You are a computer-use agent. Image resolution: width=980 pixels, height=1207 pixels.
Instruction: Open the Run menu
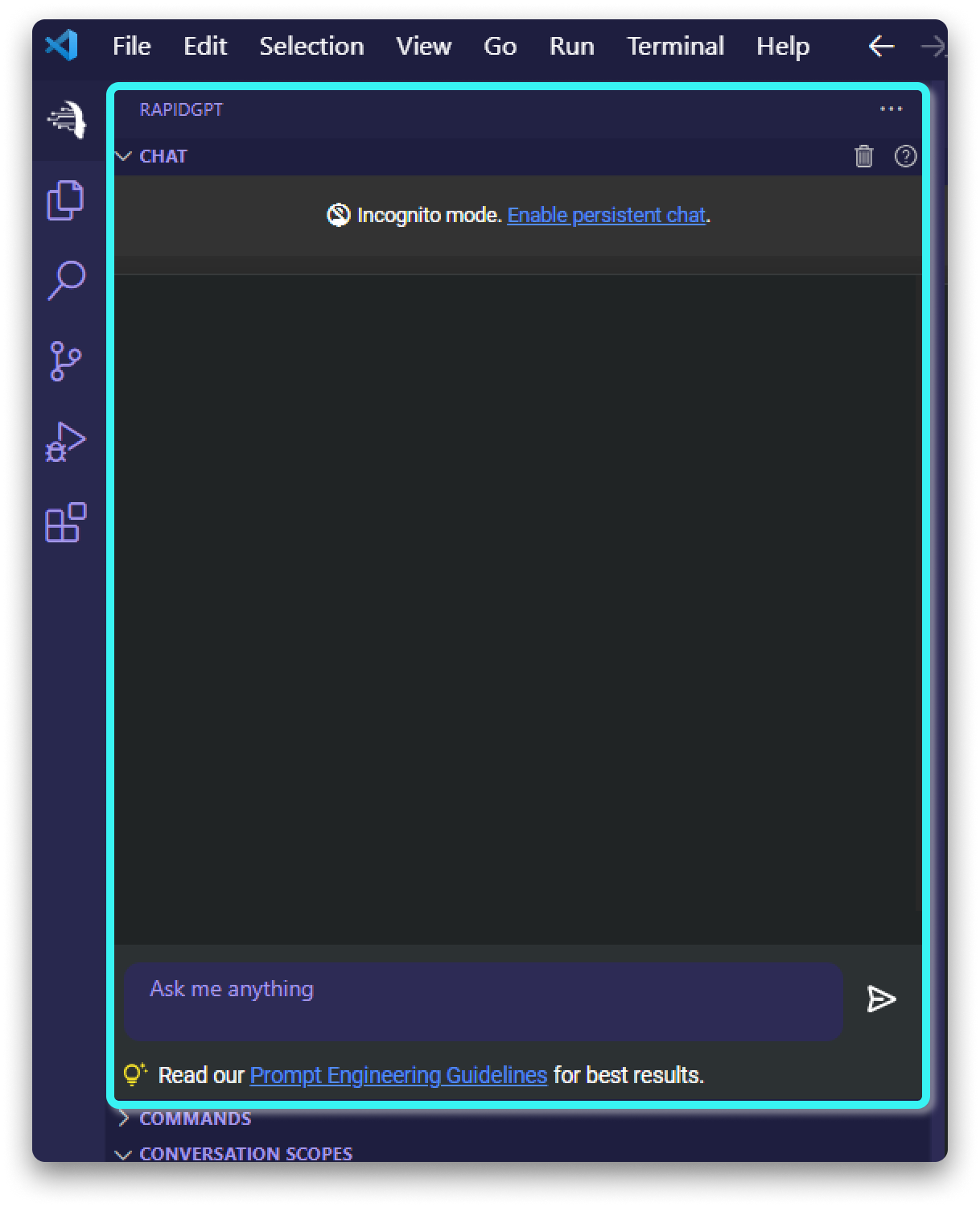click(x=571, y=46)
